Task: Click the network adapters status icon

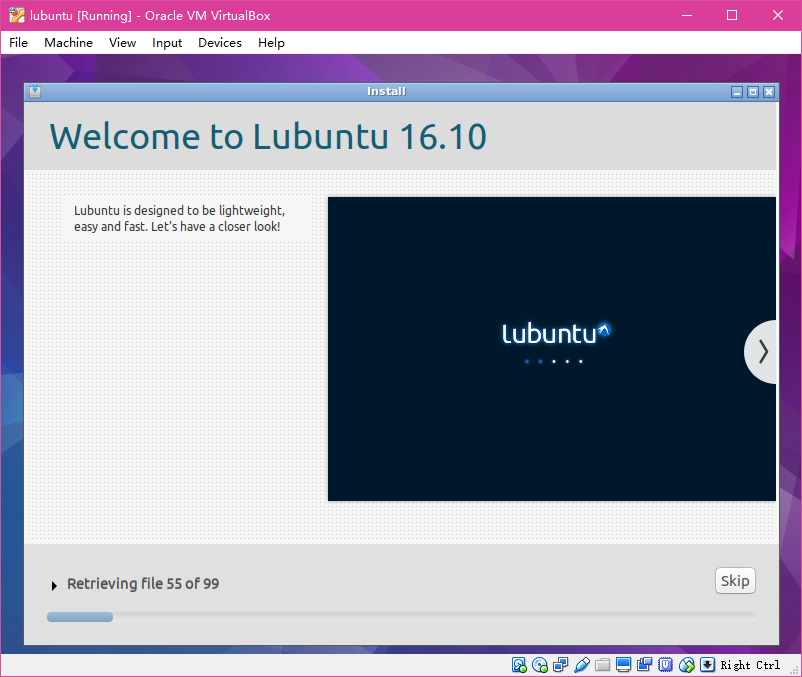Action: pos(561,665)
